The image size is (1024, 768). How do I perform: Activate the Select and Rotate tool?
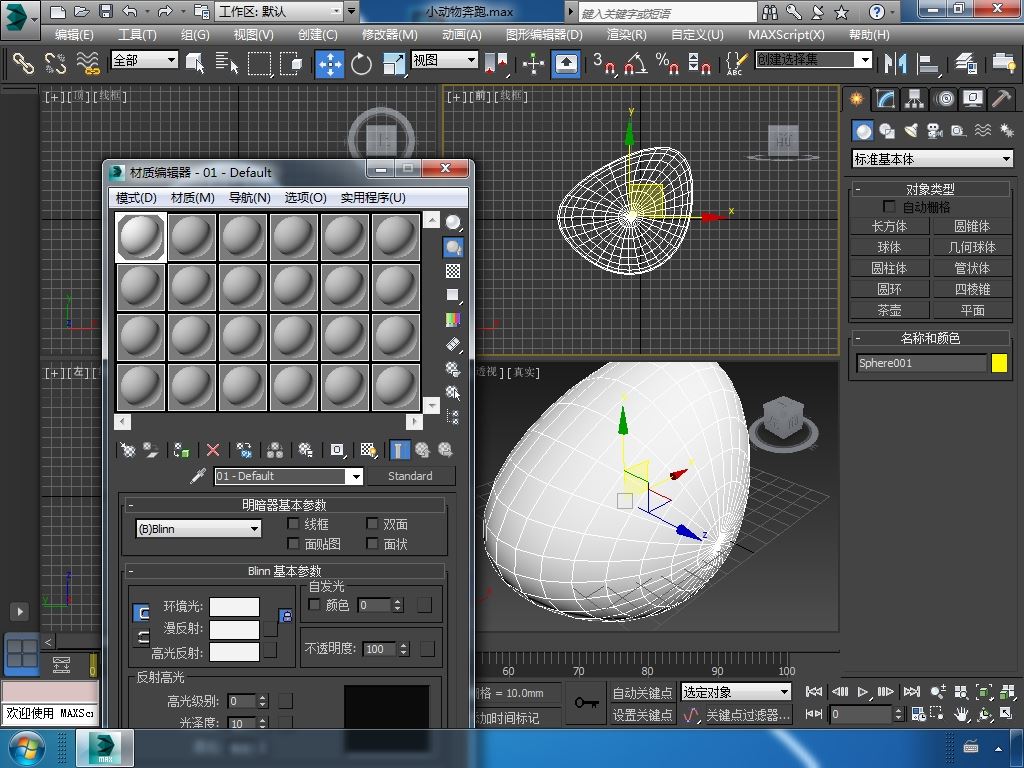pyautogui.click(x=361, y=64)
